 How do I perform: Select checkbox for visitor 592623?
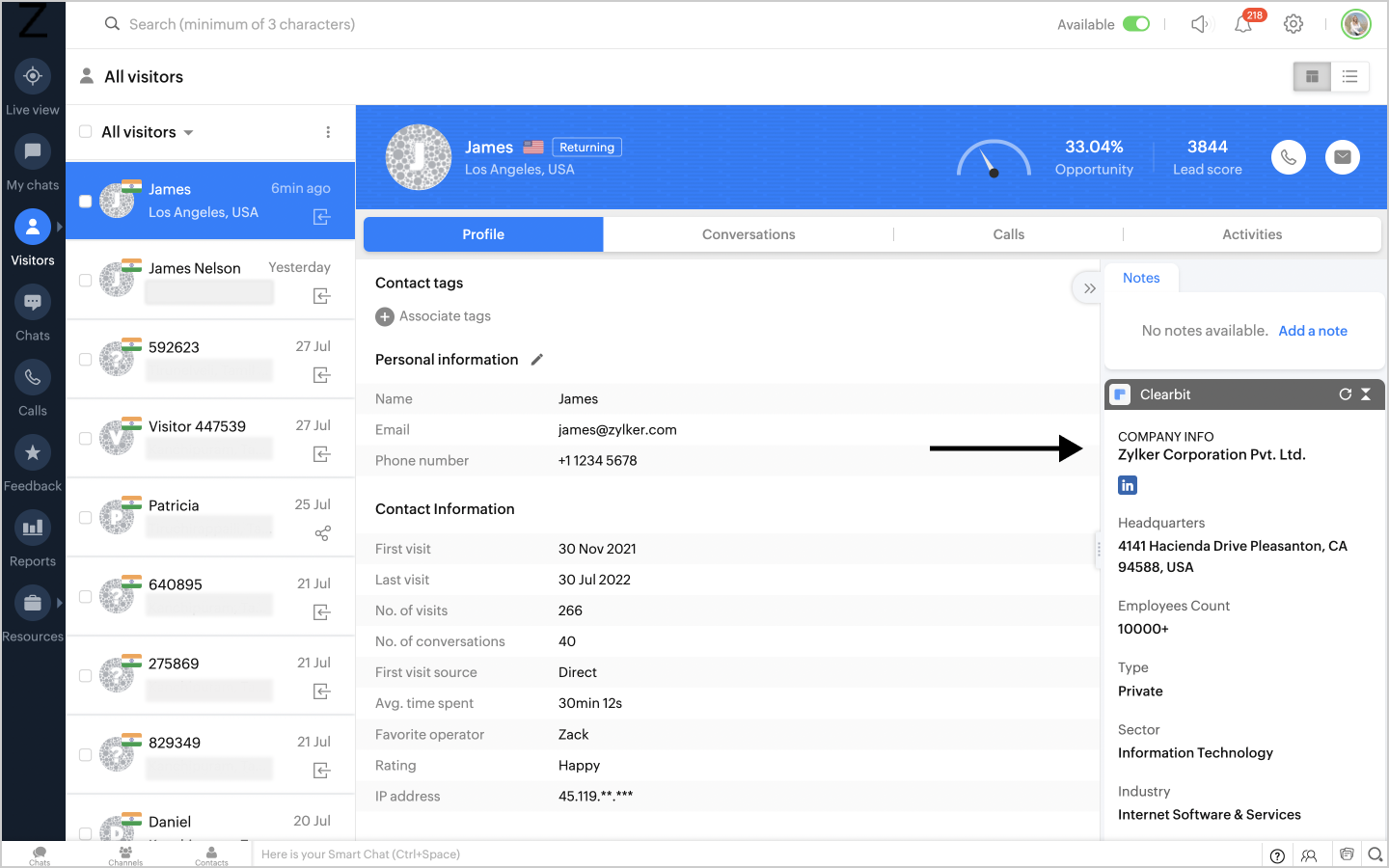click(x=85, y=360)
